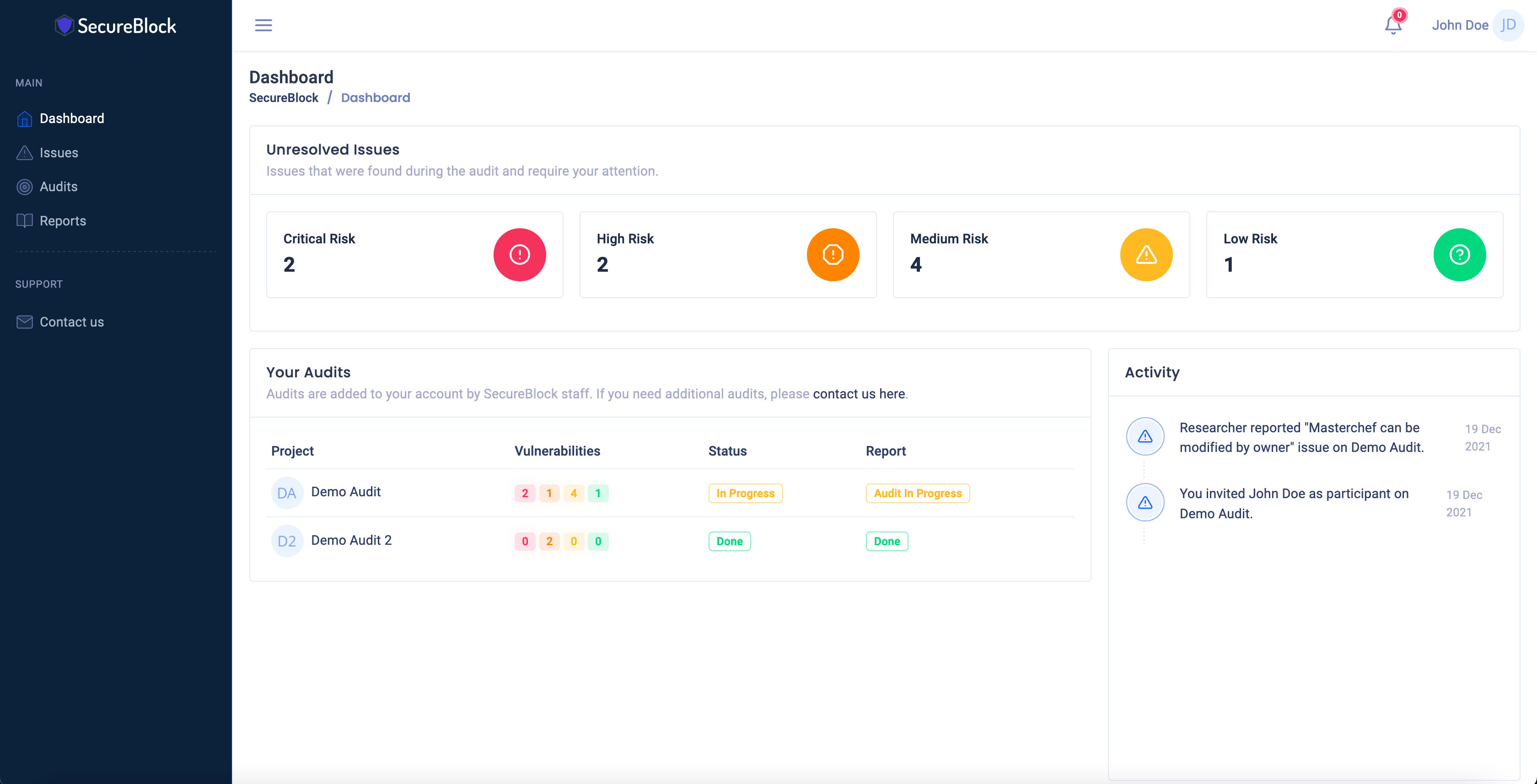This screenshot has width=1537, height=784.
Task: Click 'Audit In Progress' report badge
Action: (x=917, y=494)
